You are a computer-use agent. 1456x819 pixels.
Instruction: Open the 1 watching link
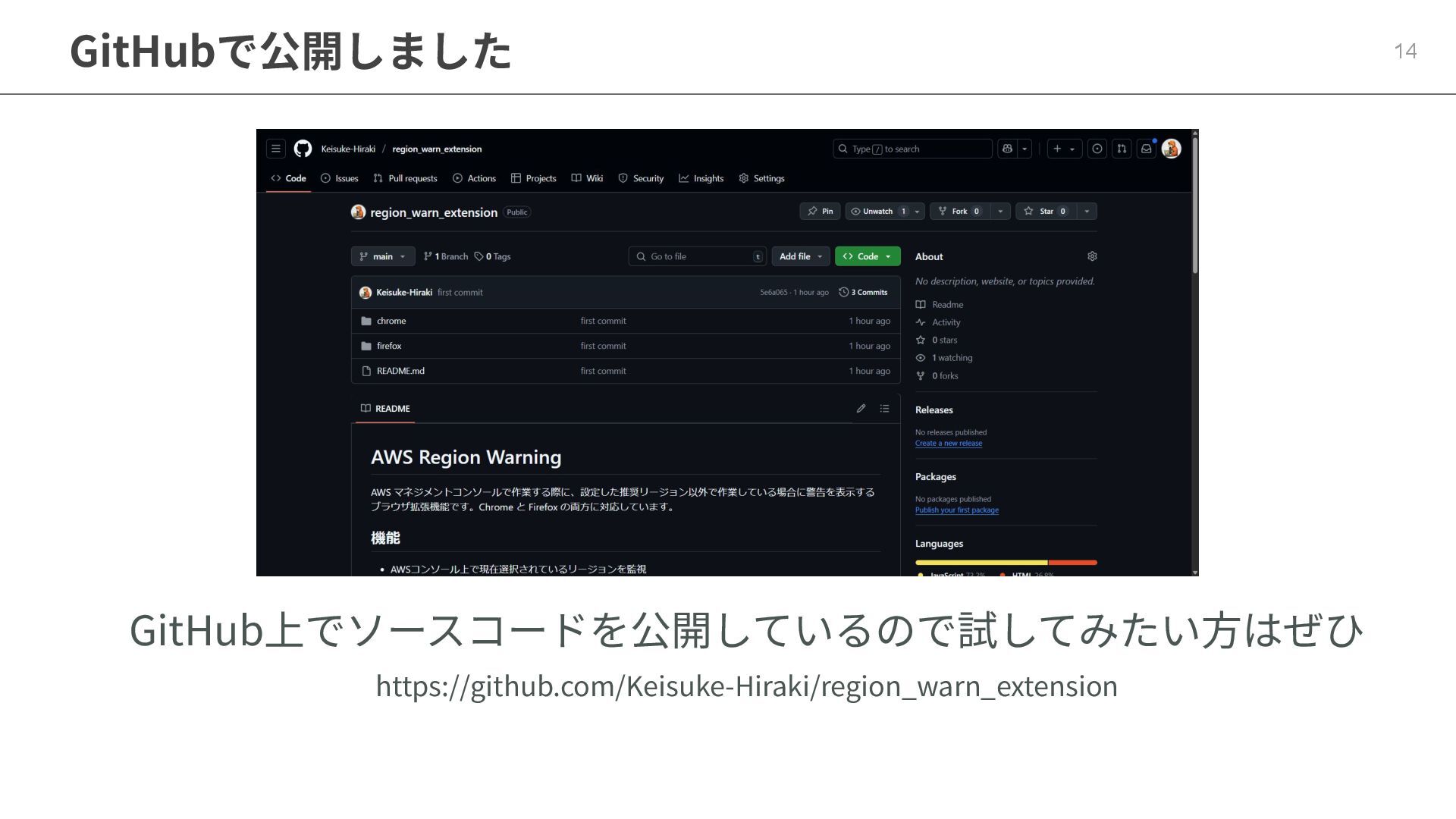(x=944, y=358)
